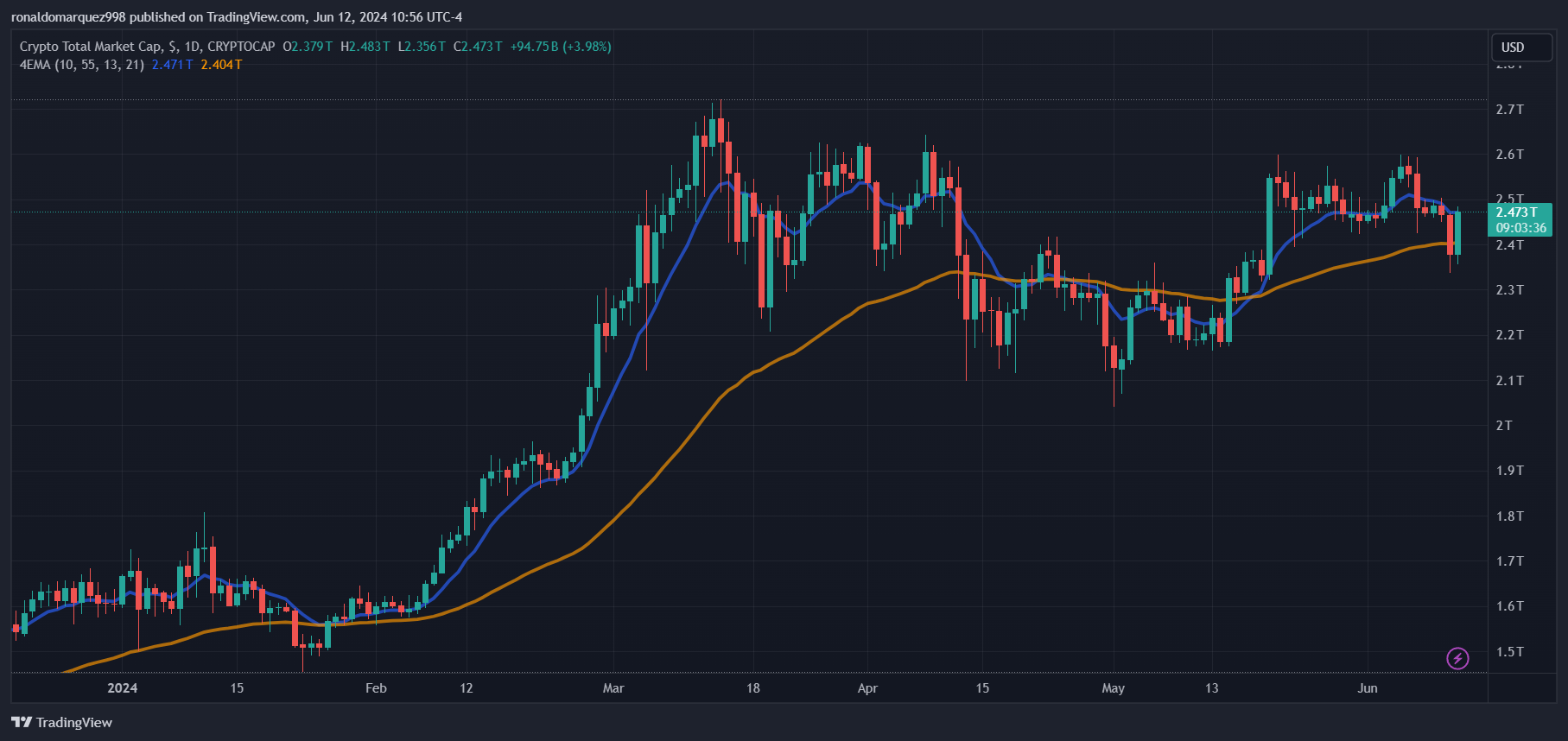Click the purple lightning bolt icon
Viewport: 1568px width, 741px height.
(x=1457, y=659)
